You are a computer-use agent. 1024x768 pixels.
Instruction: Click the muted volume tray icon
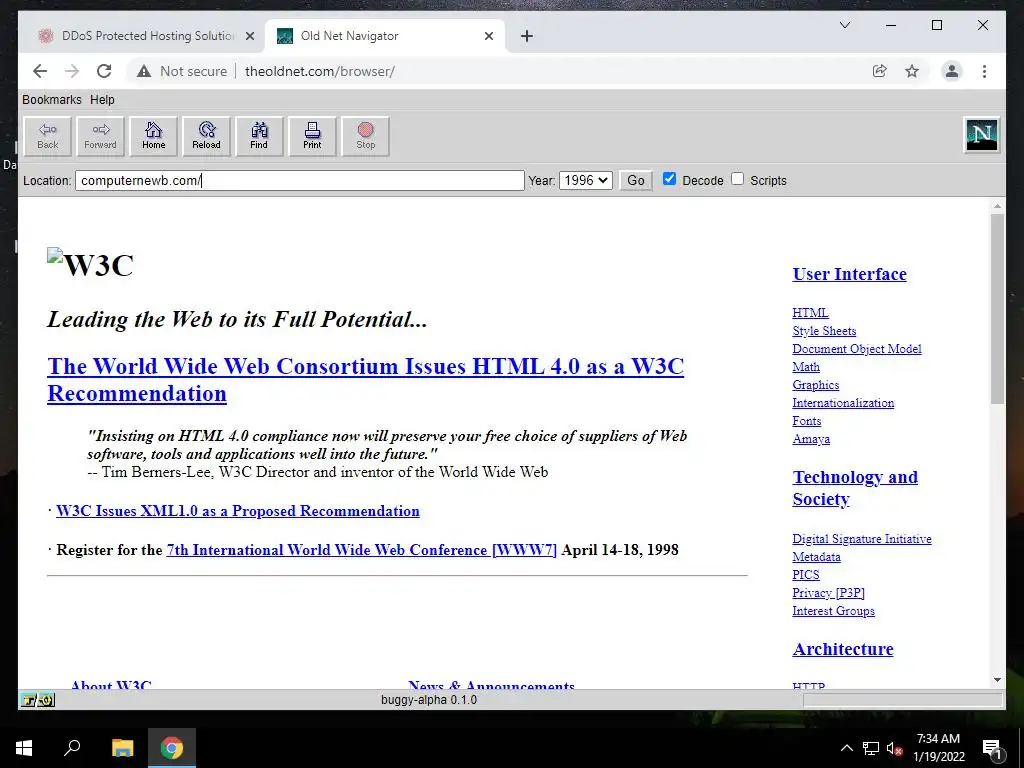coord(894,748)
